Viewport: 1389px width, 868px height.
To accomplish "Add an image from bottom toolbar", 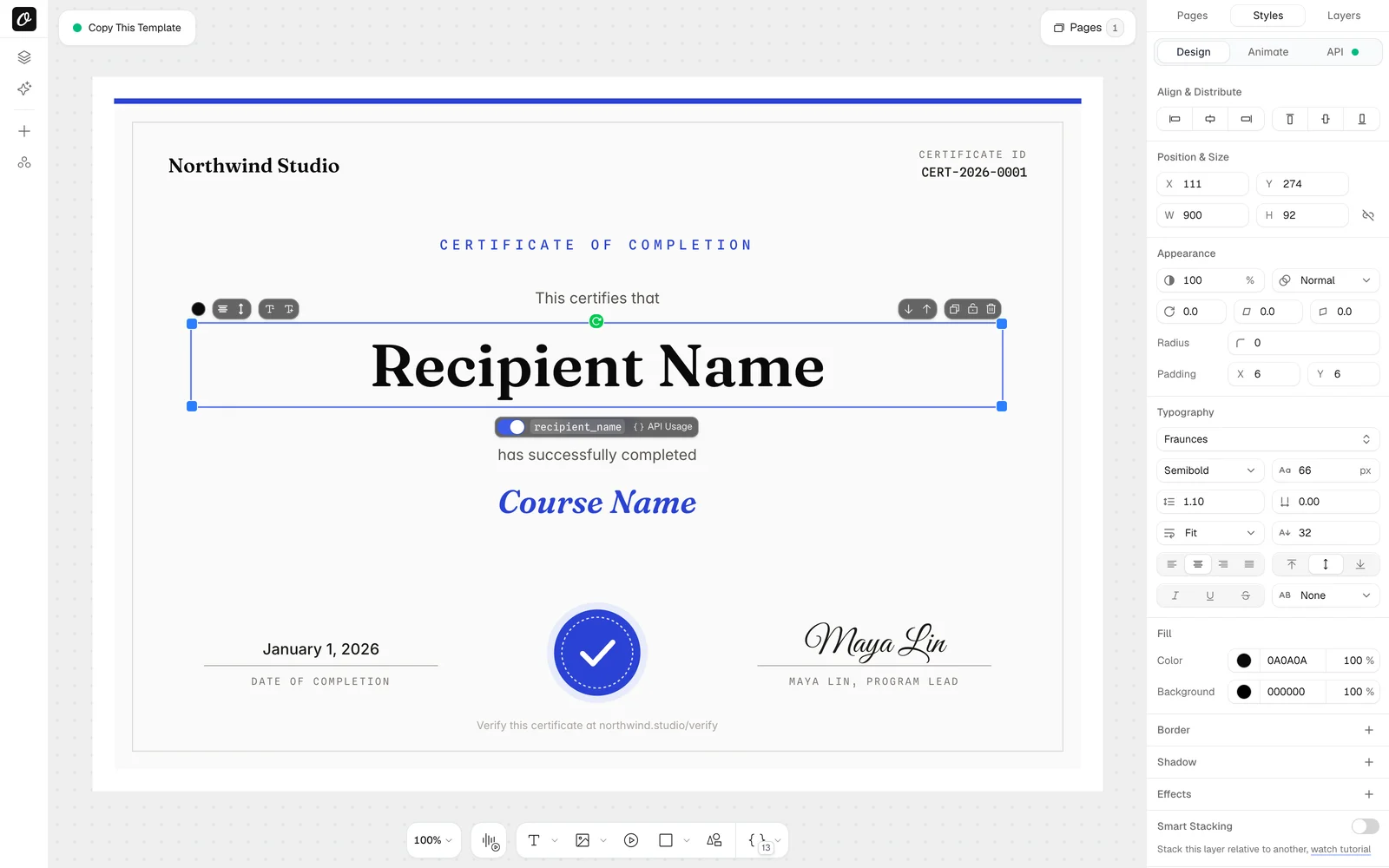I will [583, 840].
